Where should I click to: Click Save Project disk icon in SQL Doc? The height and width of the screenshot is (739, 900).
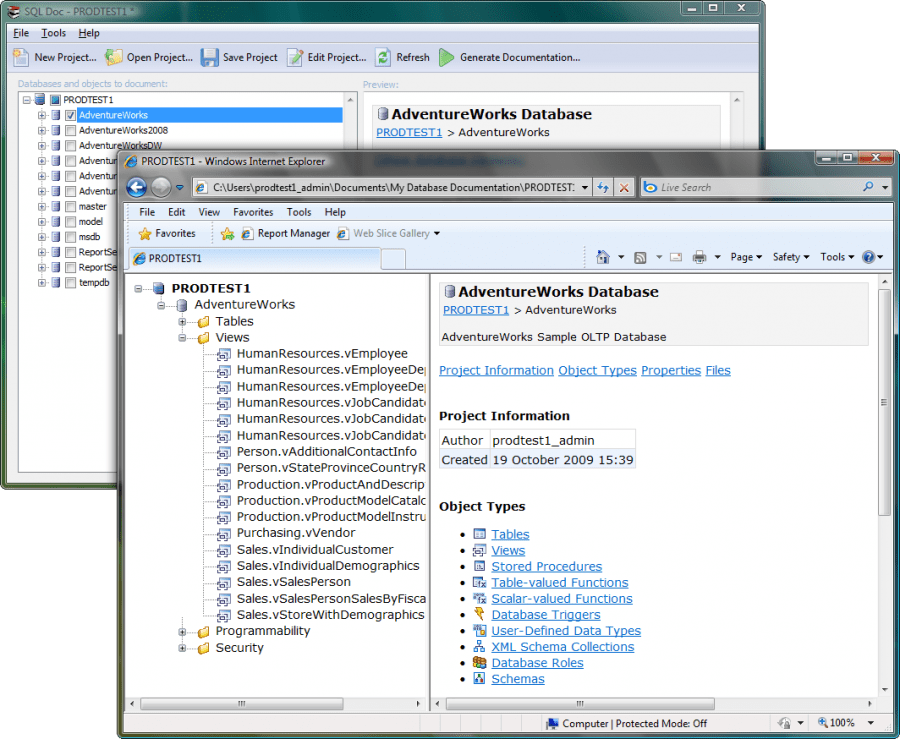pos(209,57)
